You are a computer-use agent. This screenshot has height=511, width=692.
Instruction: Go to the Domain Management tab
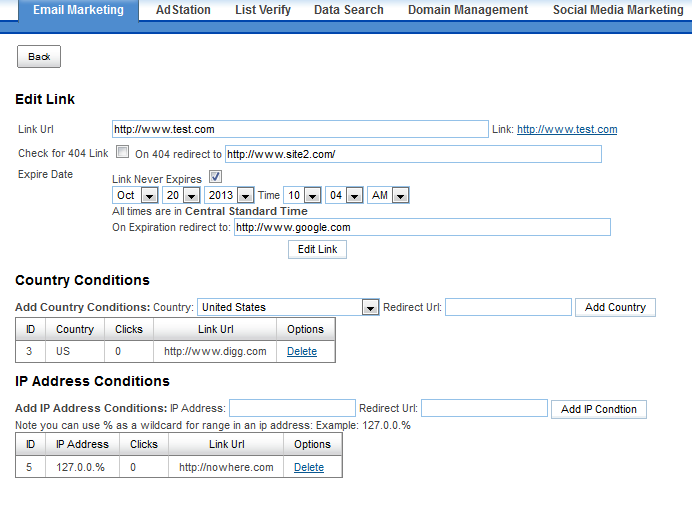pyautogui.click(x=468, y=10)
